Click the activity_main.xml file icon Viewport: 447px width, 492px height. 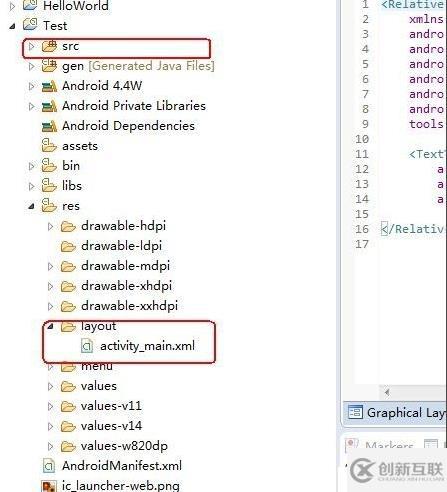click(87, 346)
